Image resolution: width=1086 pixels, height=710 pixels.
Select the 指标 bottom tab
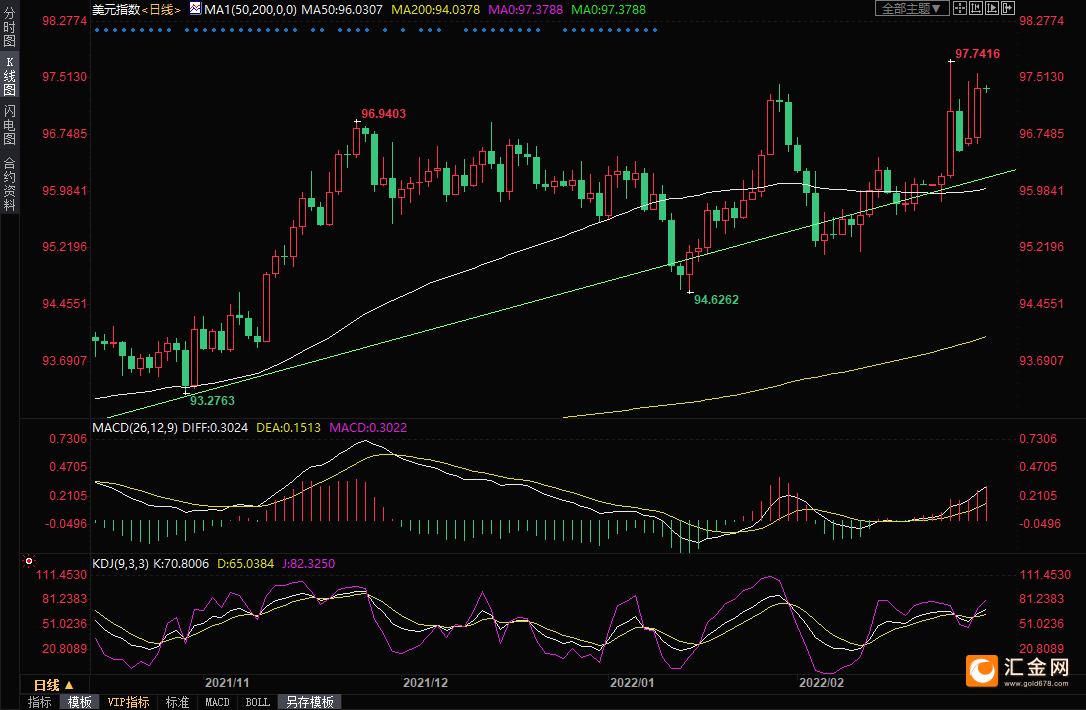point(39,702)
